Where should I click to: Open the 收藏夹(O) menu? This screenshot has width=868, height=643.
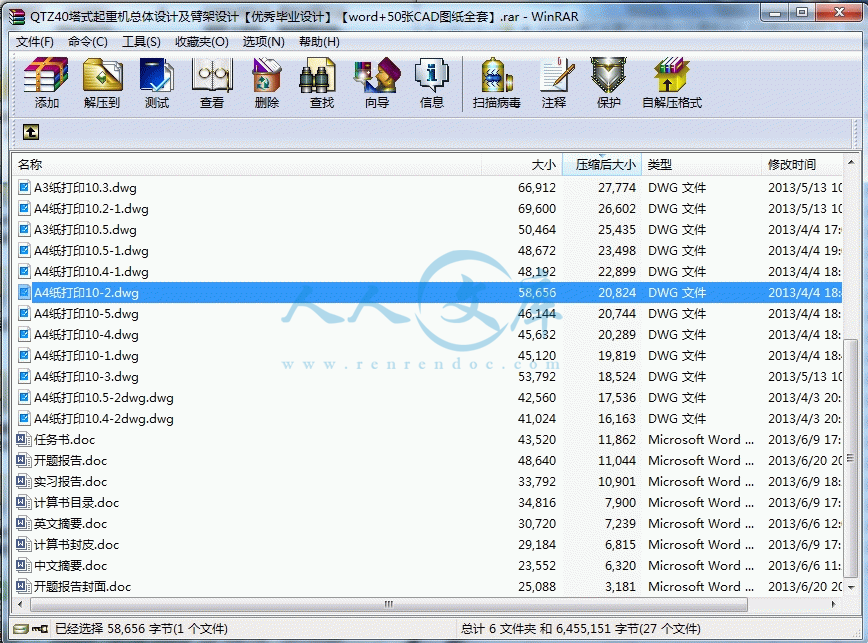click(x=202, y=42)
